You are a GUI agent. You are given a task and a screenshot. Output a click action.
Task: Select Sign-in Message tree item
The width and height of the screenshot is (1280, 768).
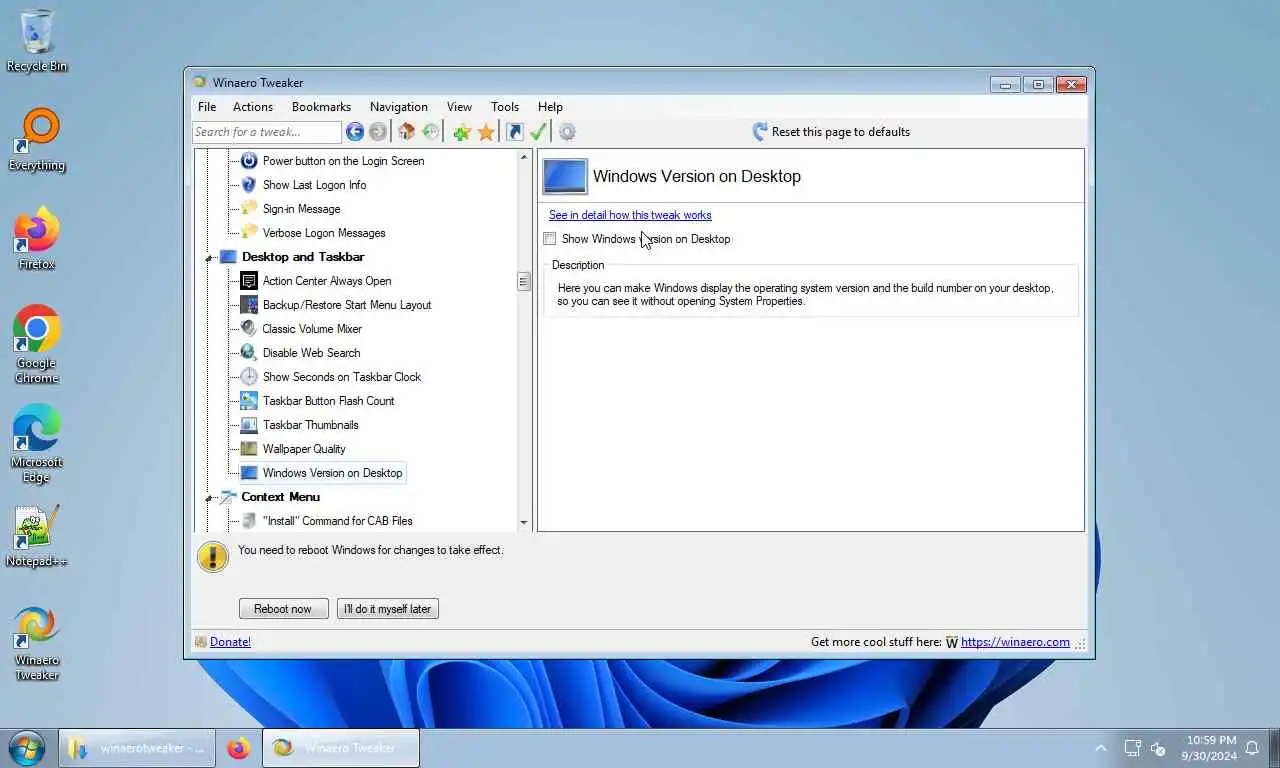pos(301,209)
